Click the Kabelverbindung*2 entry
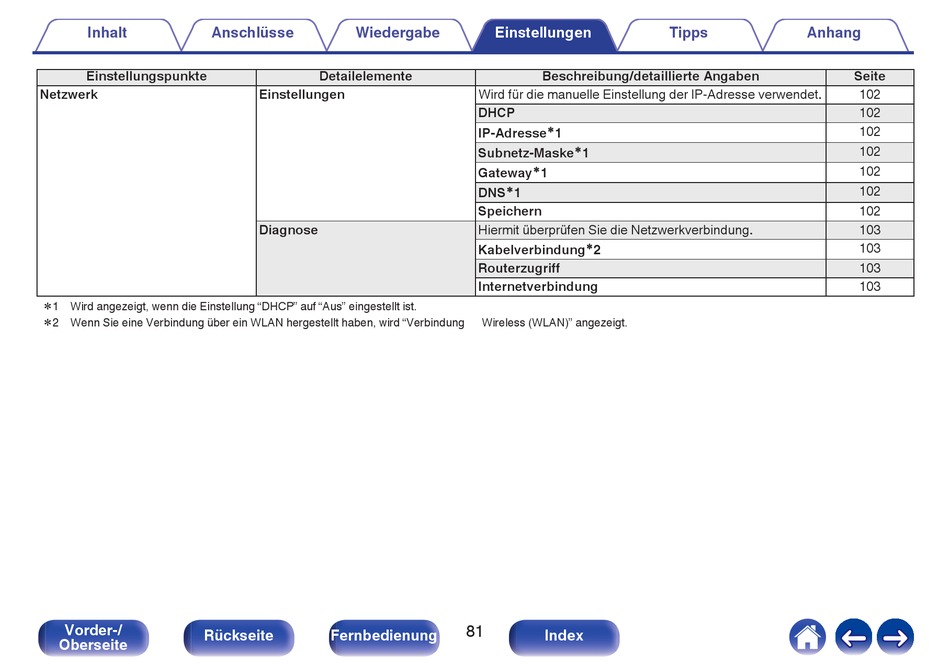The image size is (950, 665). [x=539, y=250]
